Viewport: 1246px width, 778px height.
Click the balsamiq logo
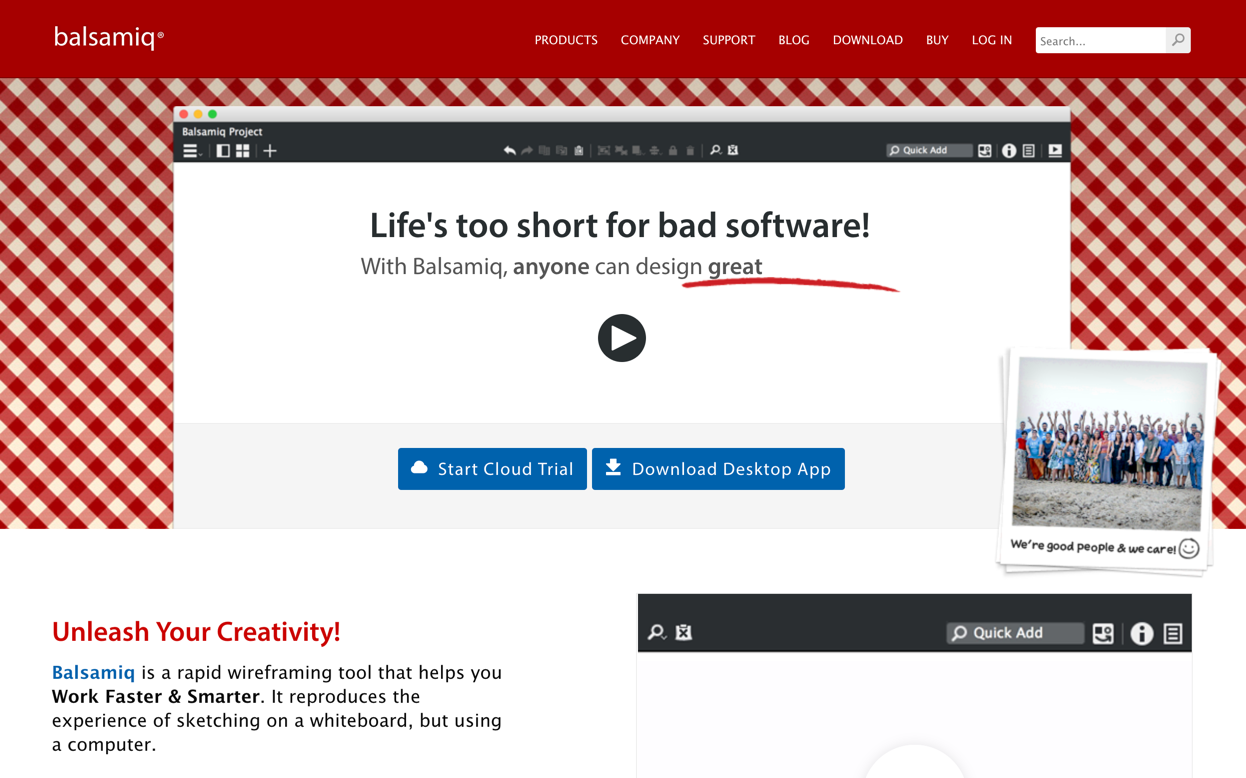[108, 38]
